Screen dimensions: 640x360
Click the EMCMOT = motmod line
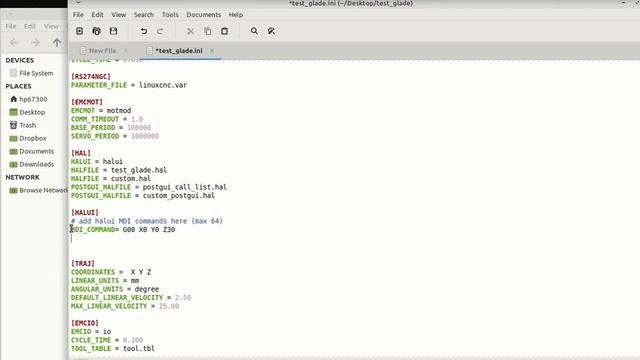tap(101, 111)
